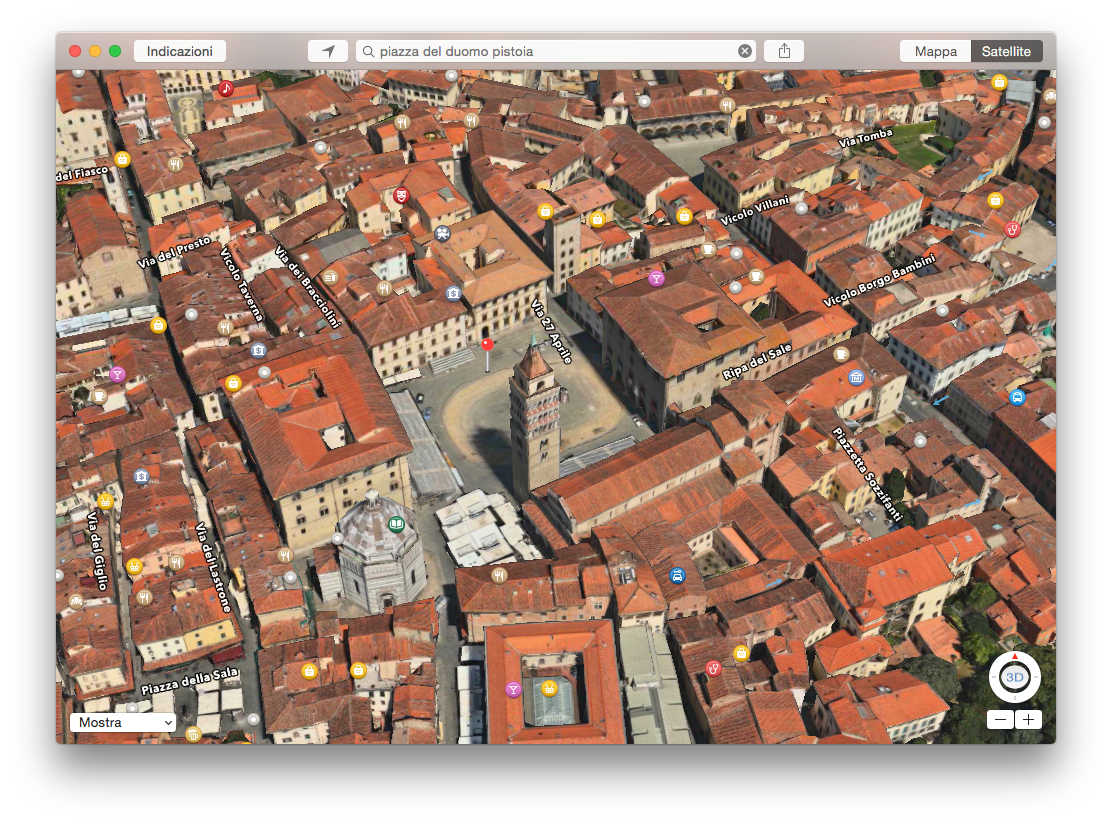Select the blue bus stop icon
Screen dimensions: 1112x824
1017,396
